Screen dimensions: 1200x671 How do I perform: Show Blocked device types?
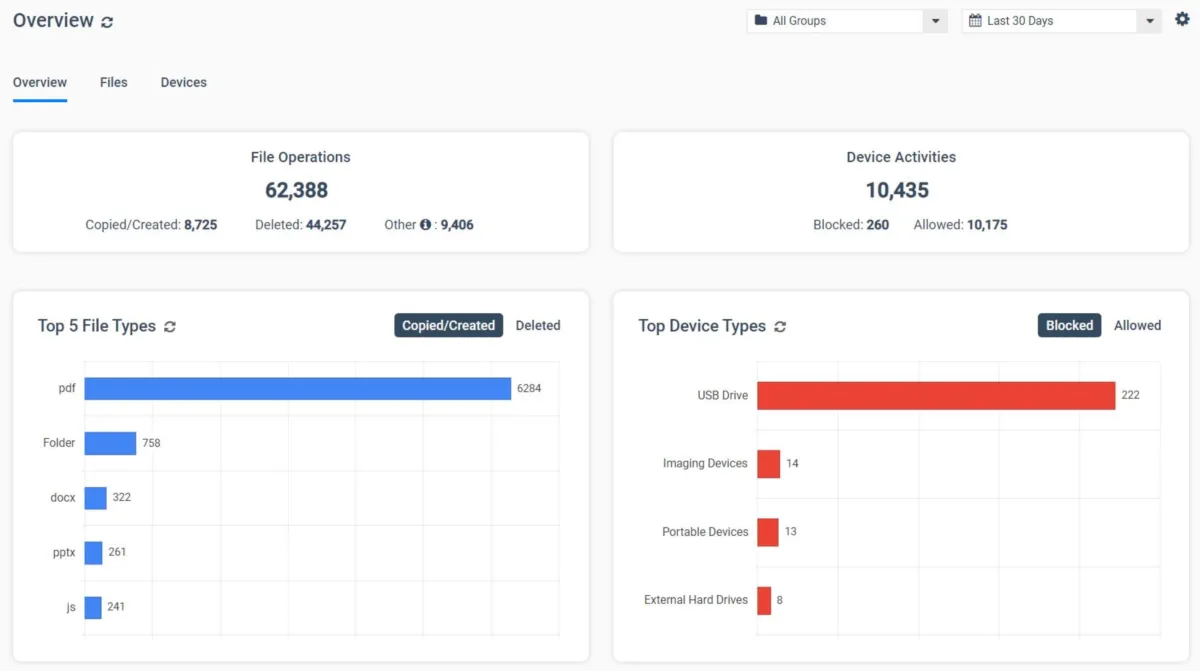pyautogui.click(x=1069, y=325)
